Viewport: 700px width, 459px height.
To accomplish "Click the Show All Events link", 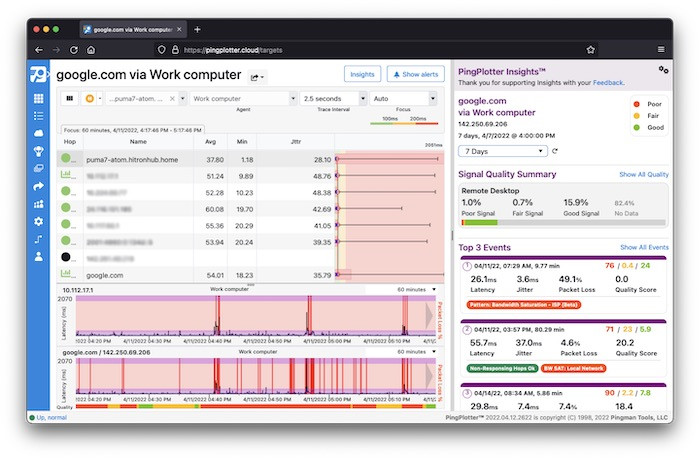I will click(644, 247).
